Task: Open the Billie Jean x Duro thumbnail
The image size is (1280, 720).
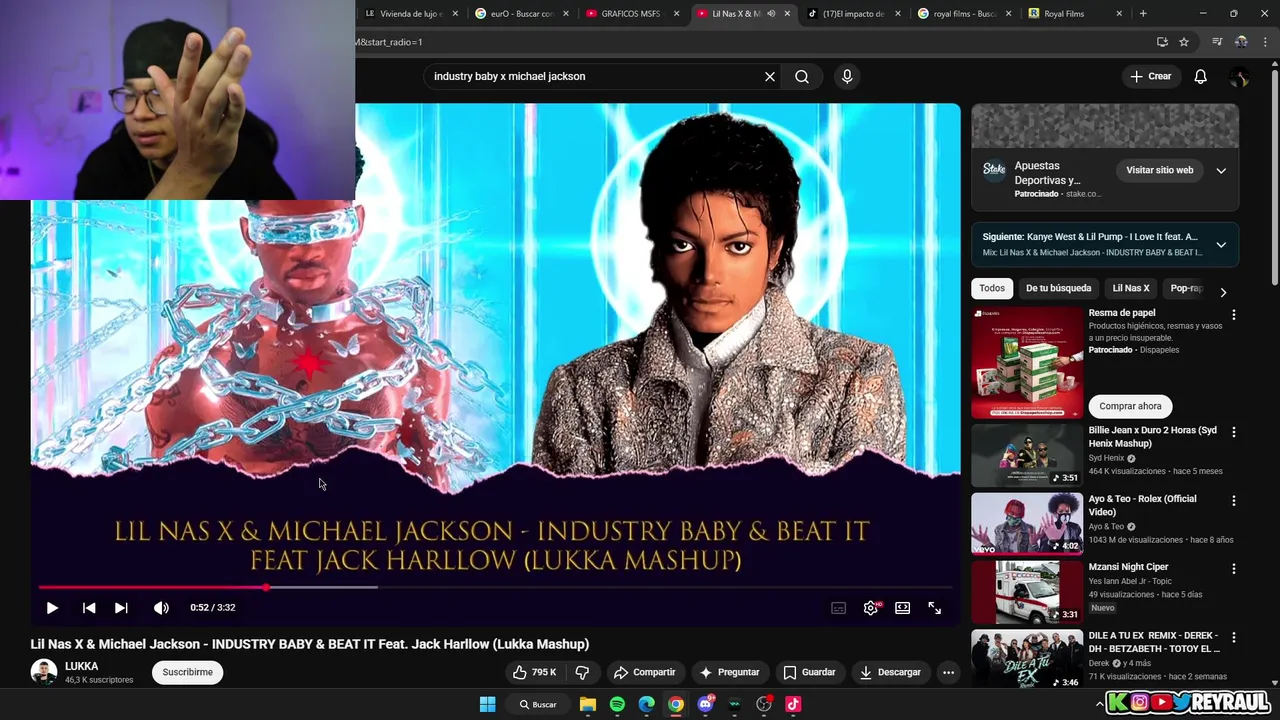Action: 1027,455
